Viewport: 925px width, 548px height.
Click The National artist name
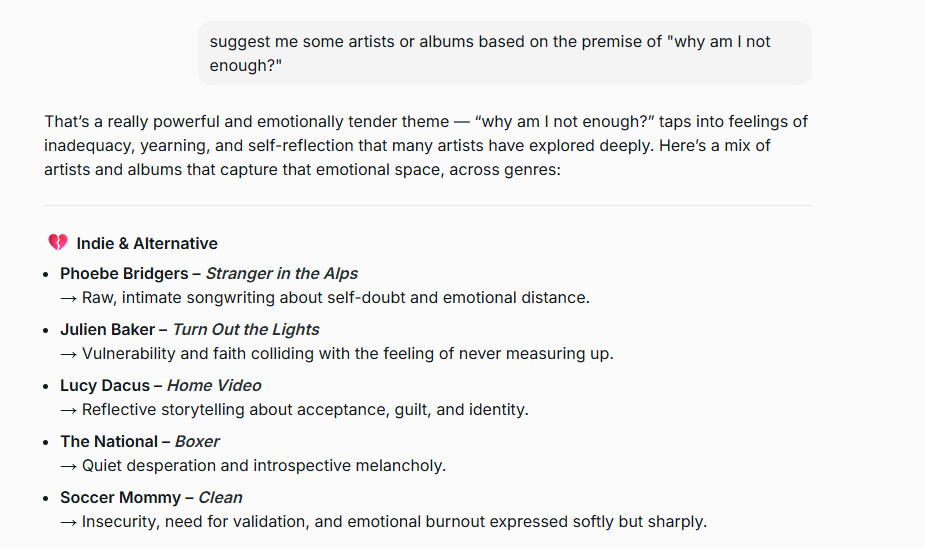[109, 441]
